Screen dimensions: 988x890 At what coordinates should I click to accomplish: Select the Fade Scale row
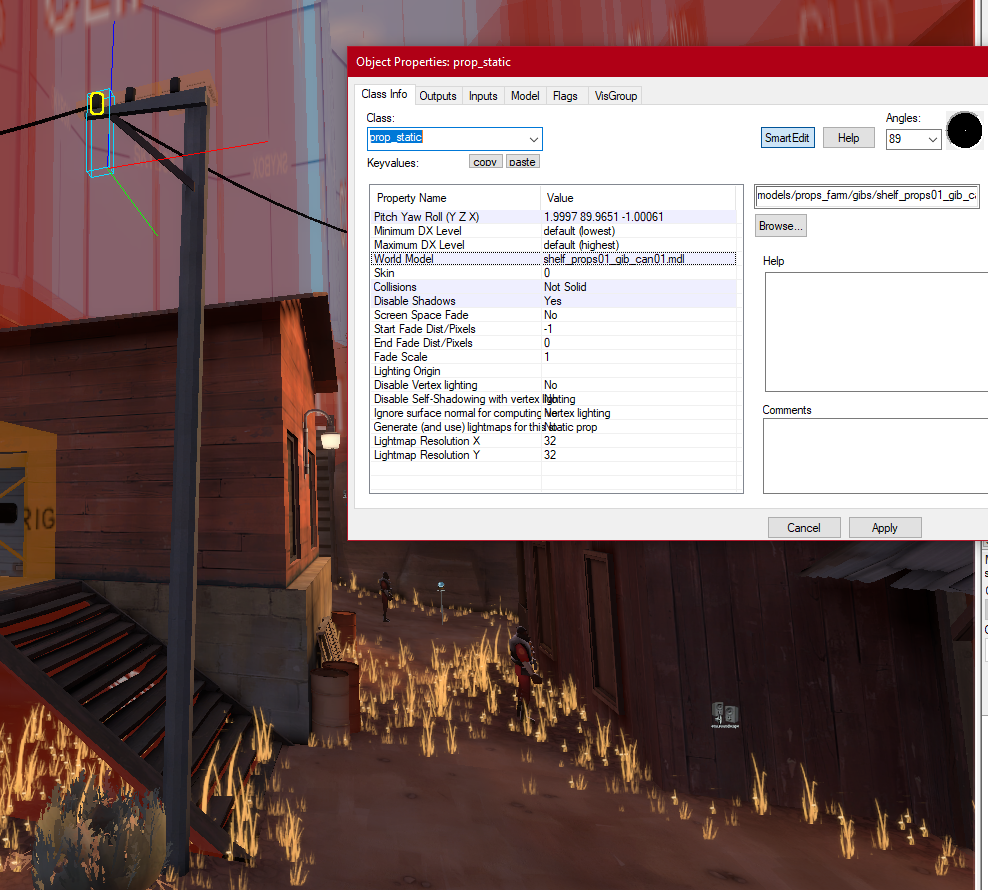click(553, 357)
